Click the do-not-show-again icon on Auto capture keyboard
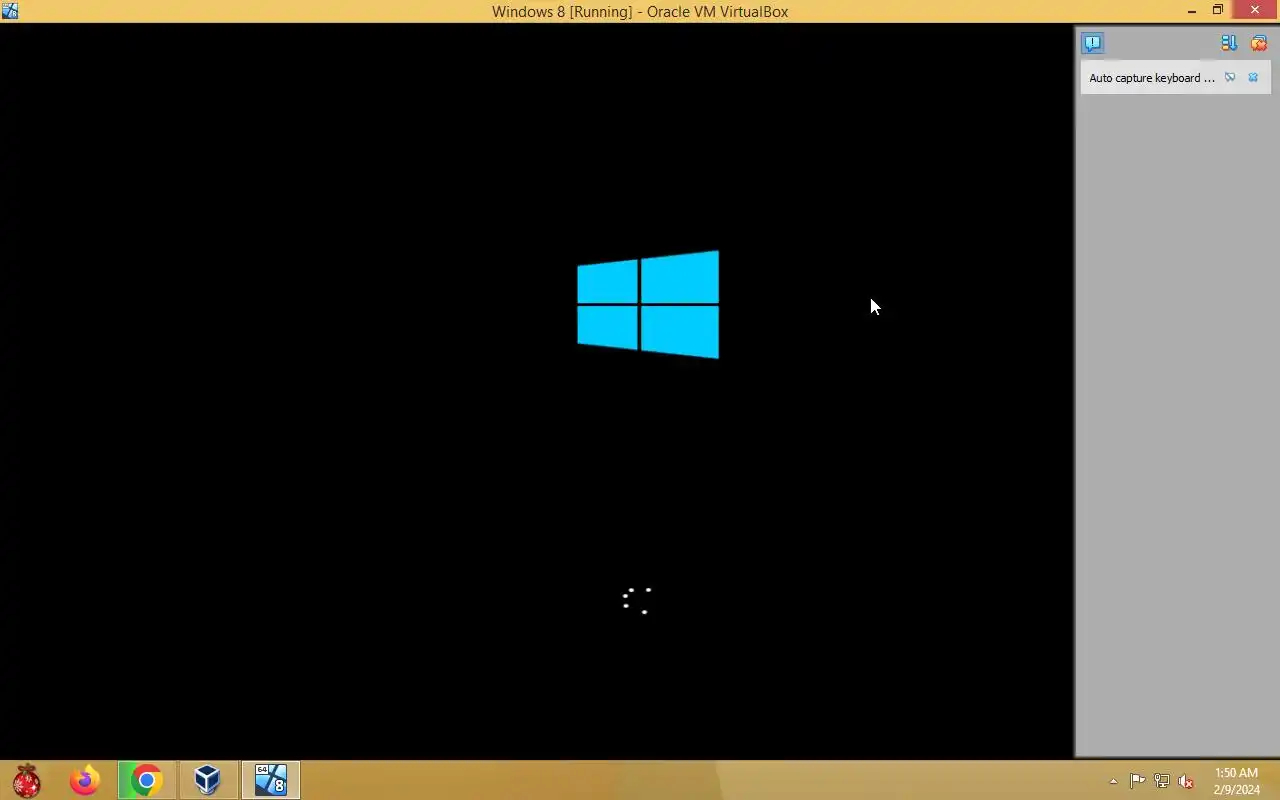Screen dimensions: 1280x800 pyautogui.click(x=1230, y=77)
